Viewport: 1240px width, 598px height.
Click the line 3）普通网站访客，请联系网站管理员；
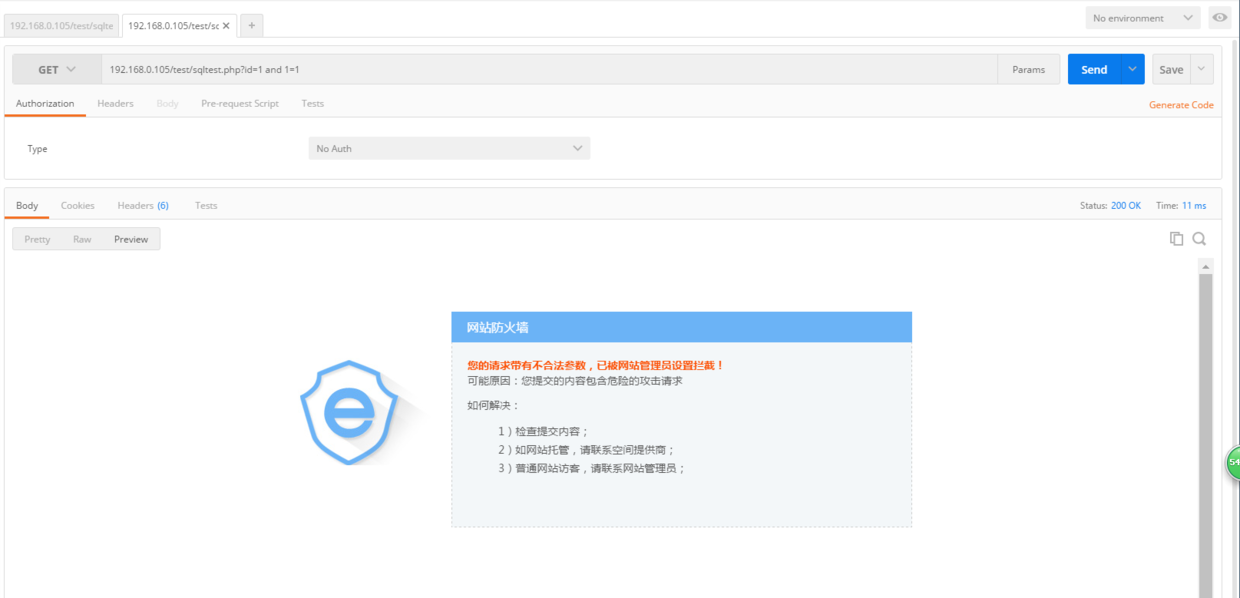592,468
